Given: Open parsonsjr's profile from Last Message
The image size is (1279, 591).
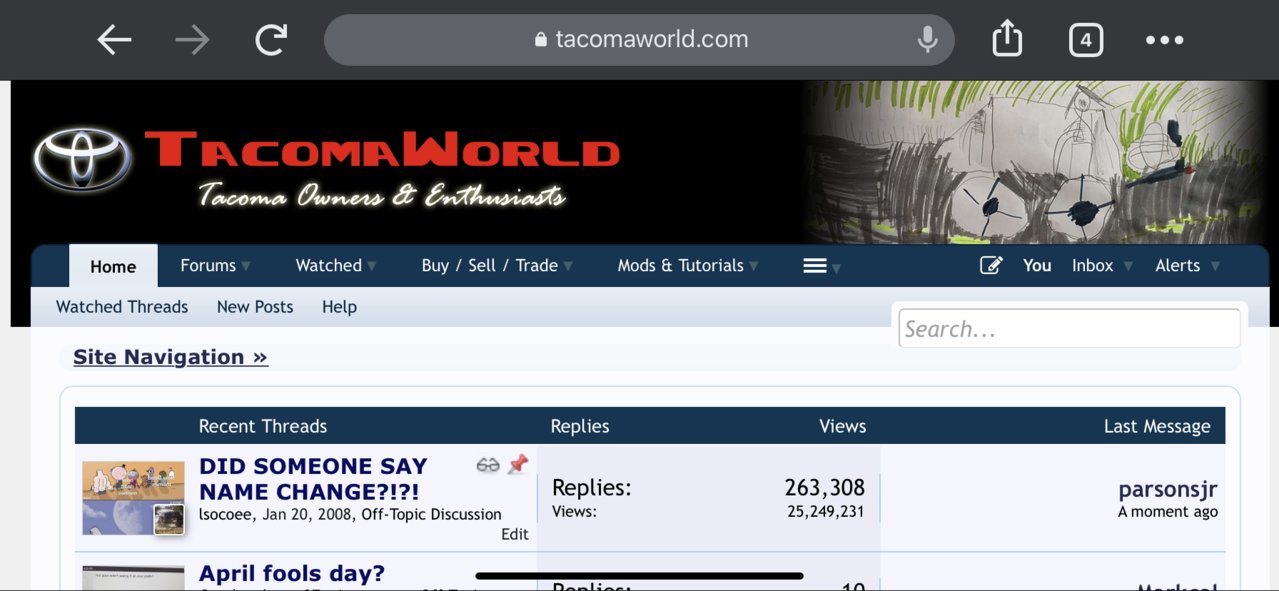Looking at the screenshot, I should pyautogui.click(x=1168, y=489).
